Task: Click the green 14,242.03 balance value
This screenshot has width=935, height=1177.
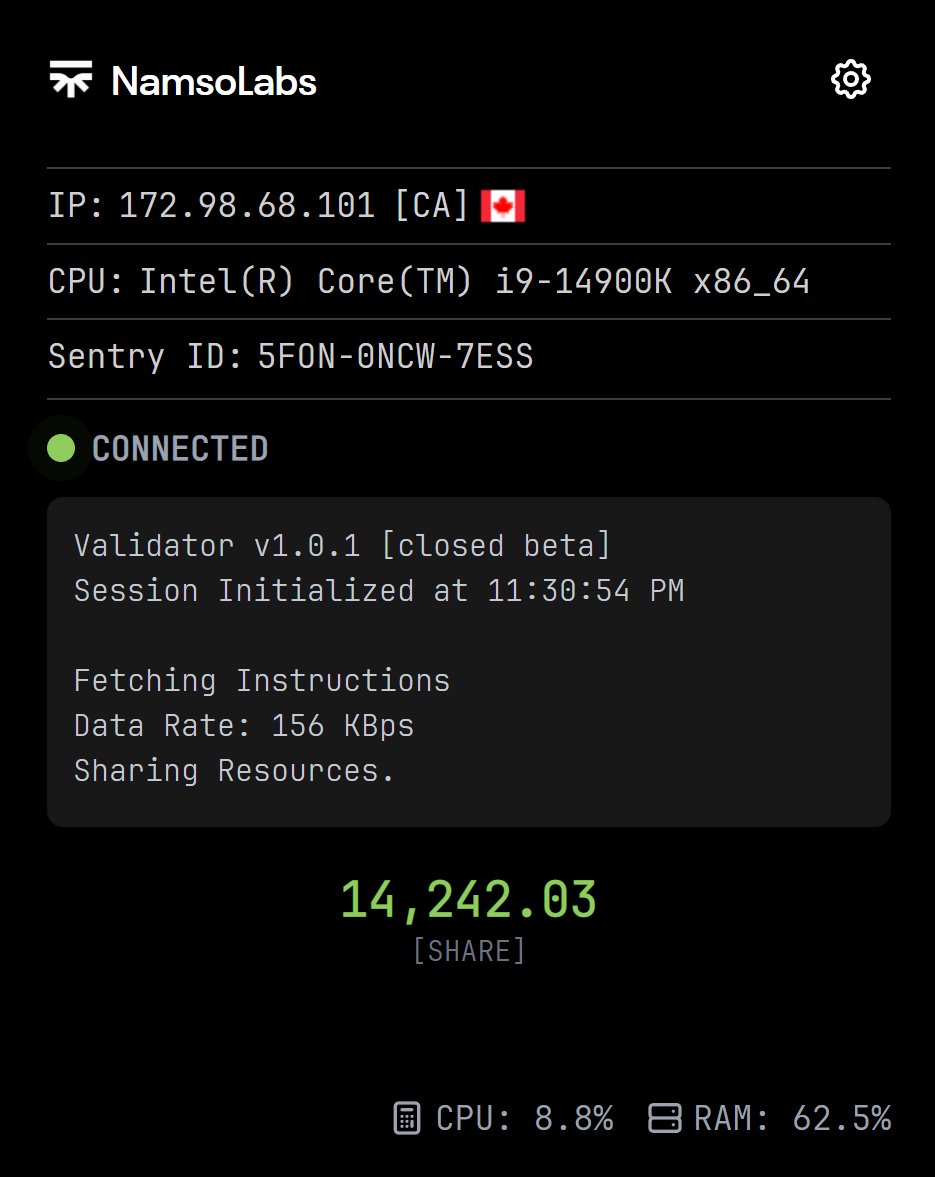Action: [469, 900]
